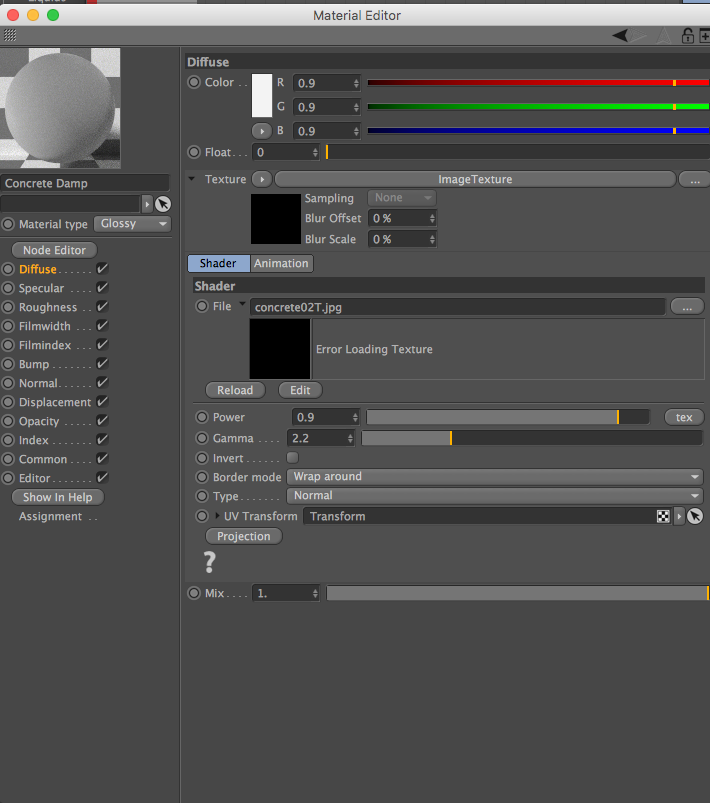Click the grip dots icon at top left
Viewport: 710px width, 803px height.
coord(10,35)
